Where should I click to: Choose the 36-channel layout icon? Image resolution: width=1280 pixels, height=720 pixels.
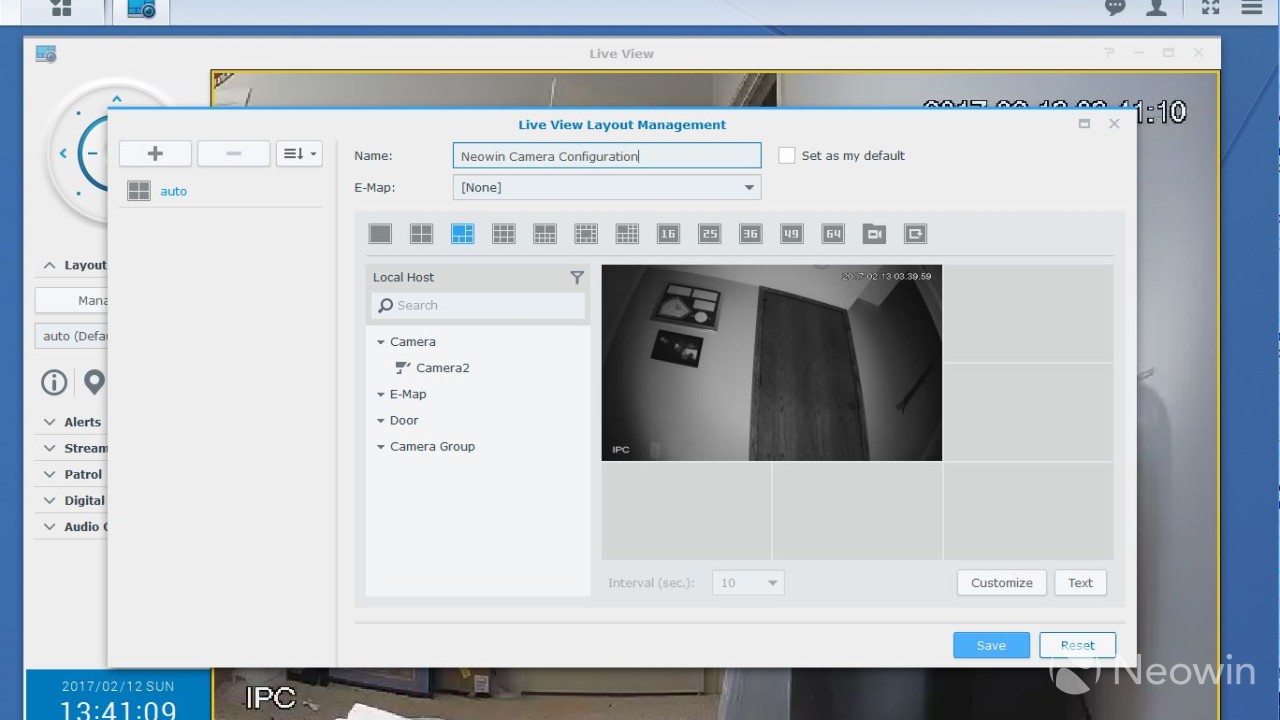click(750, 234)
